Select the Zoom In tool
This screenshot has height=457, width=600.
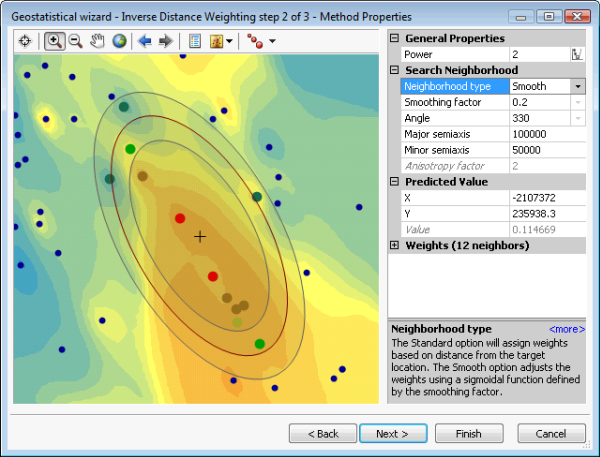[x=54, y=41]
